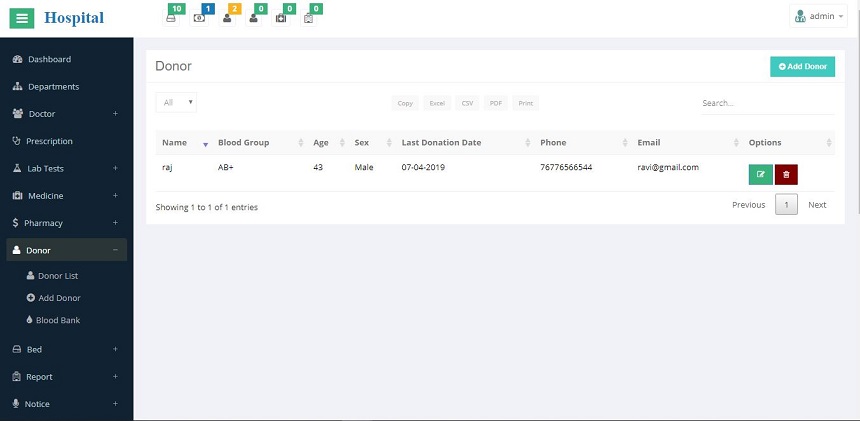Sort table by Sex column

tap(372, 143)
